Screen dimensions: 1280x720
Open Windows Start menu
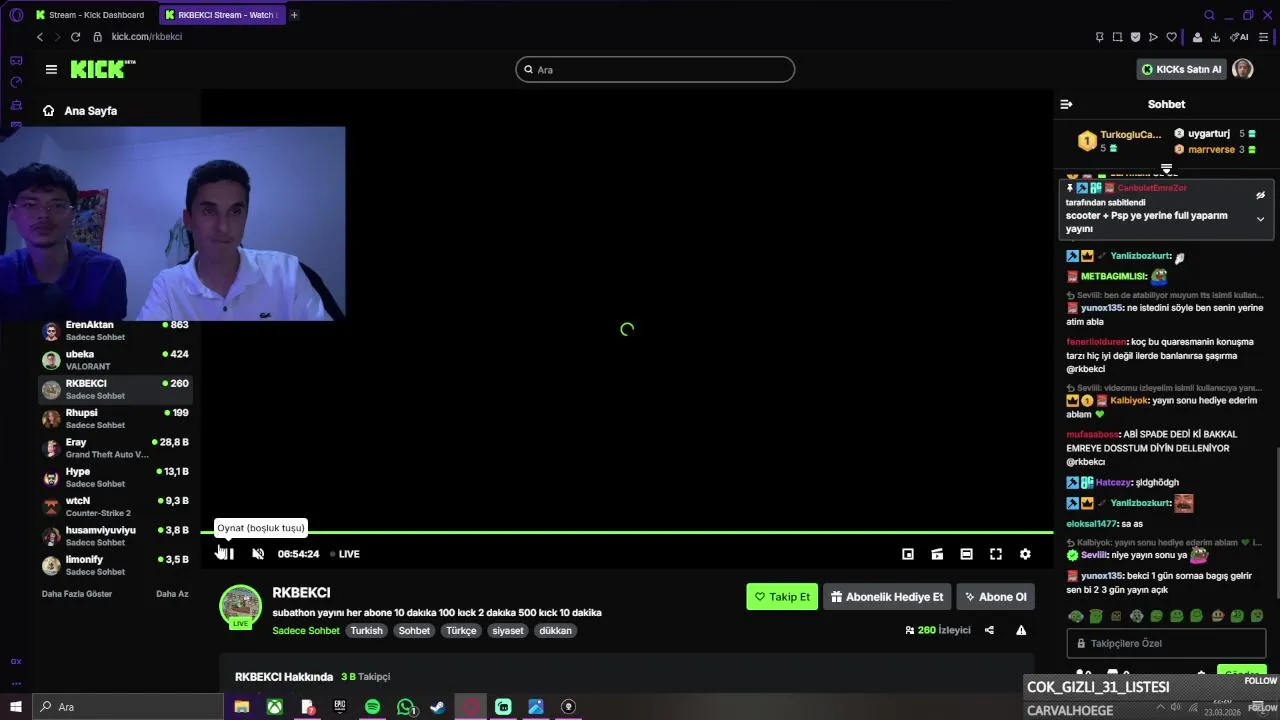click(16, 707)
